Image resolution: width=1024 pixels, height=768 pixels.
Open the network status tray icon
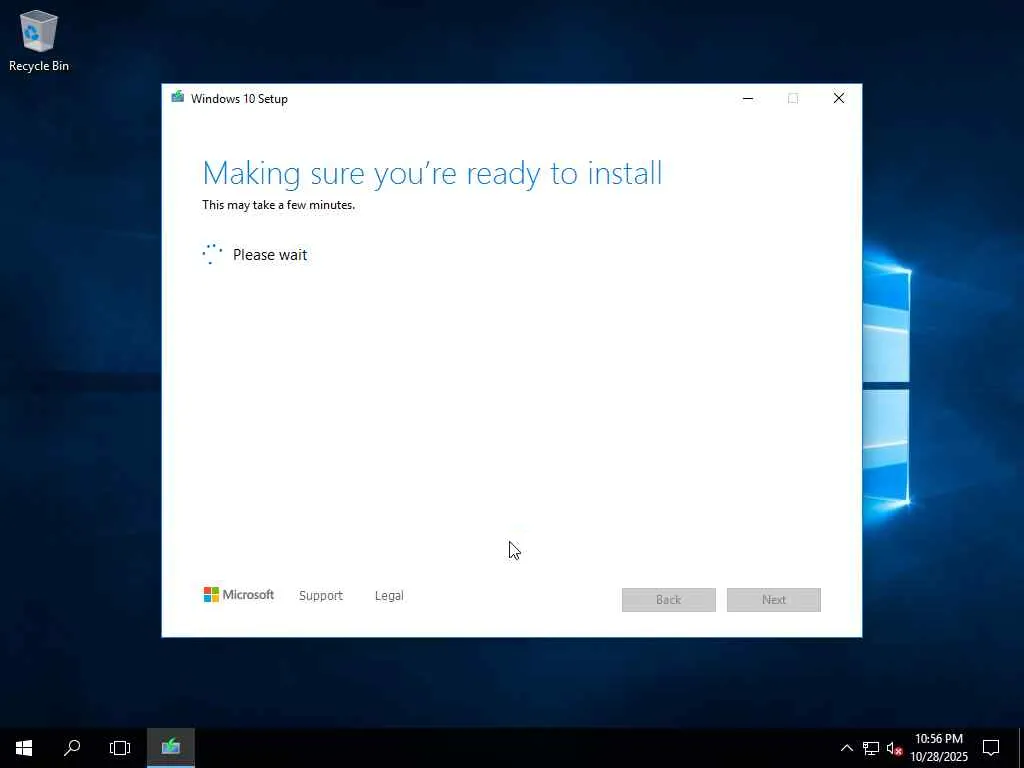(871, 748)
